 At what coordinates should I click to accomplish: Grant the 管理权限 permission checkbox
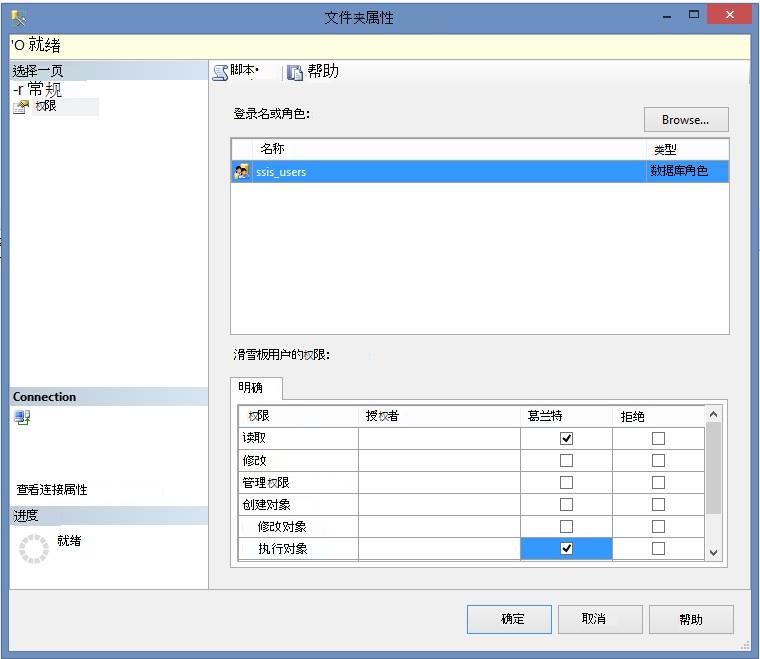566,482
